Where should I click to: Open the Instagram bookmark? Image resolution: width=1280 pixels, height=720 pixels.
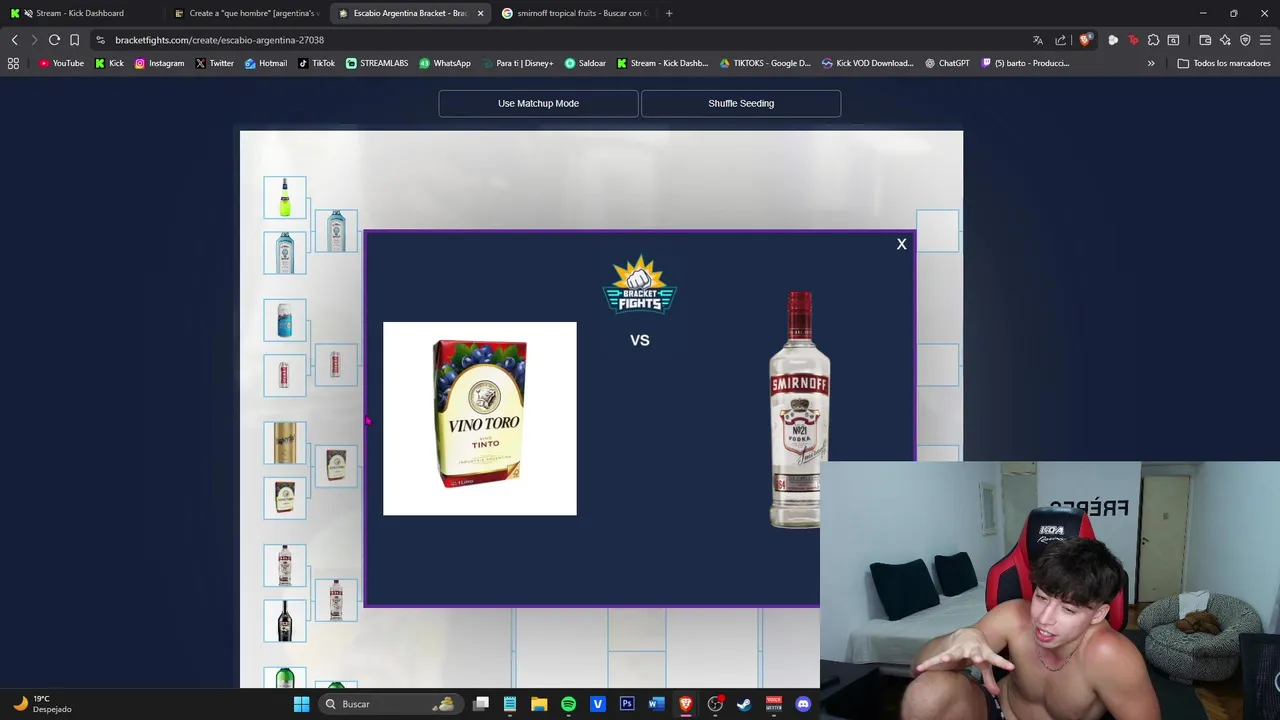pos(159,63)
